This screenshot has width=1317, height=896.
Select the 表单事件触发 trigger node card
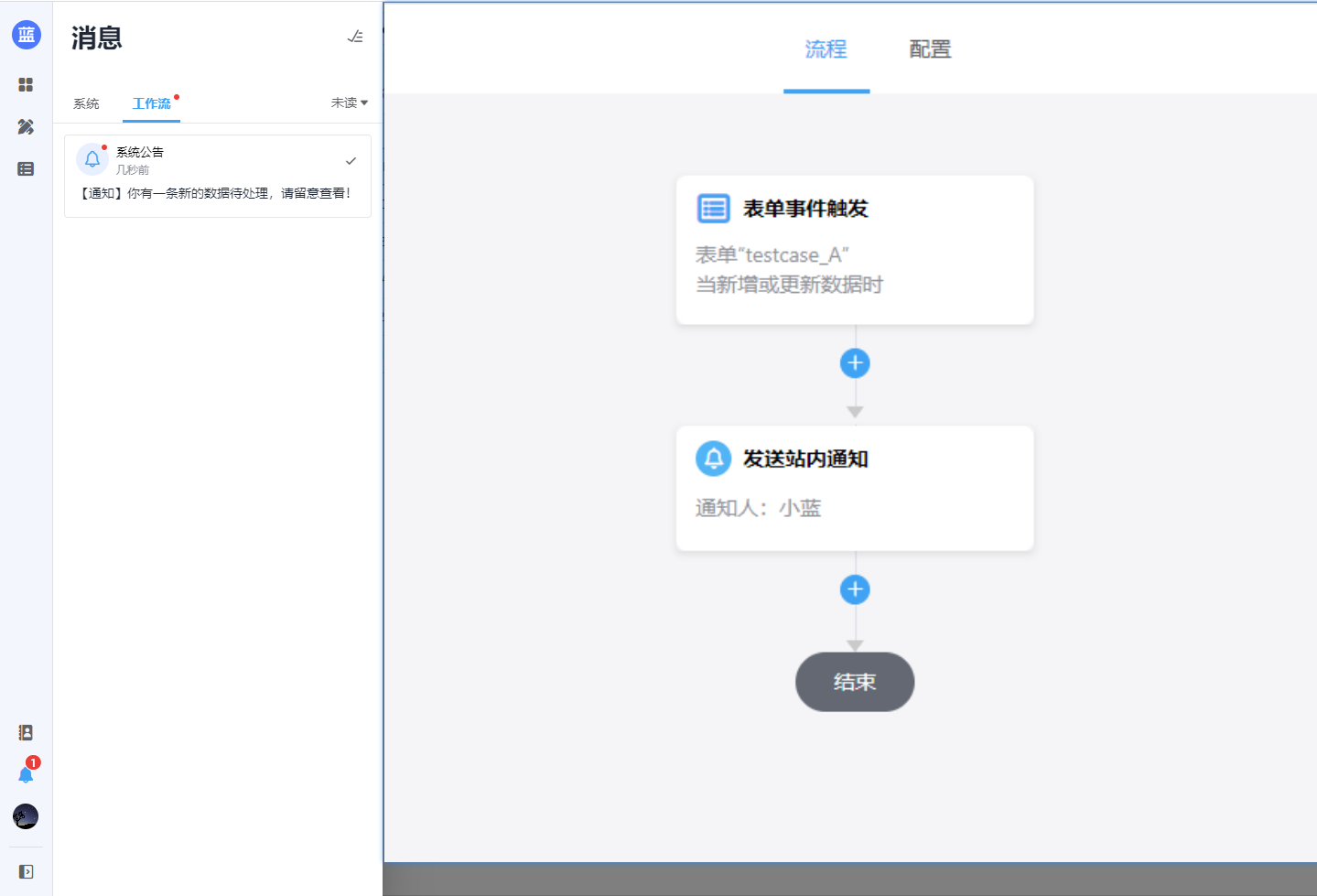pos(854,249)
